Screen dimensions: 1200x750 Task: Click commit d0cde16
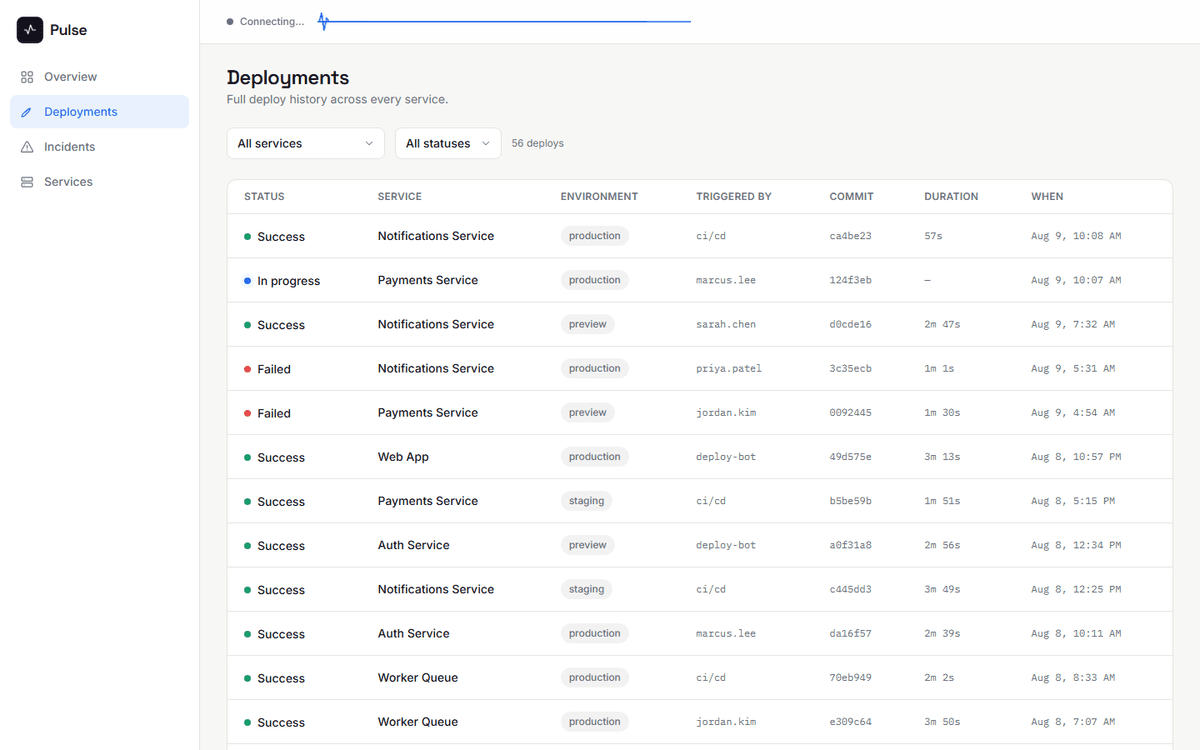point(851,324)
